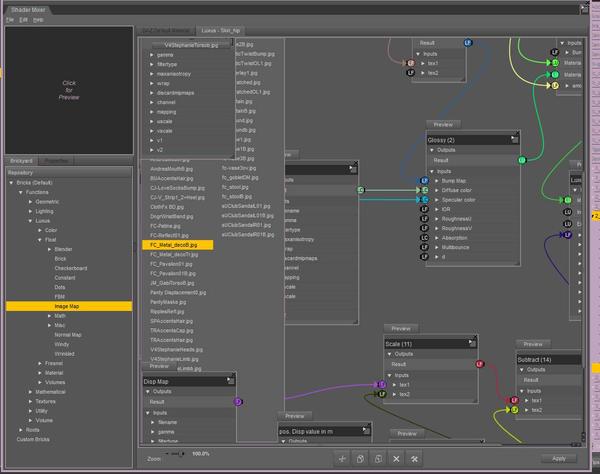Click the Preview button above Subtract (14)
Screen dimensions: 600x474
[x=533, y=344]
